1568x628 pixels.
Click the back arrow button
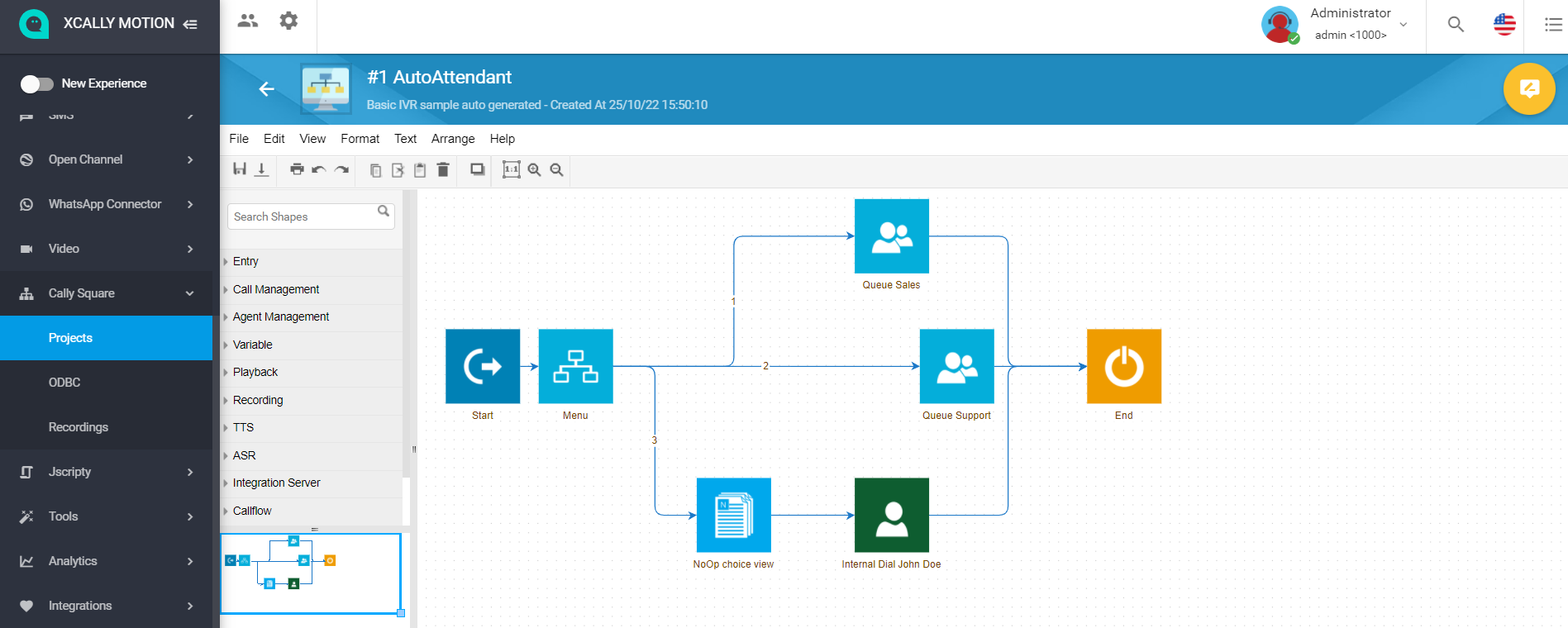coord(266,89)
